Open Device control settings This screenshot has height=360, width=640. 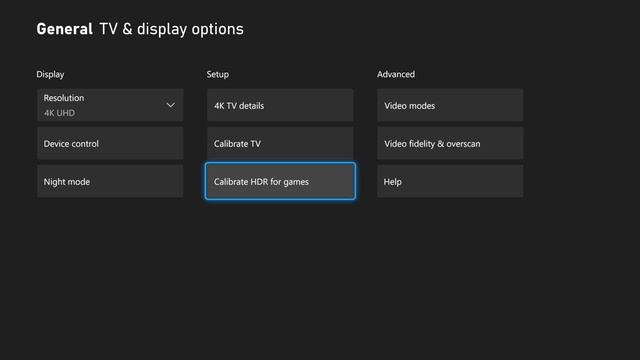(x=110, y=143)
